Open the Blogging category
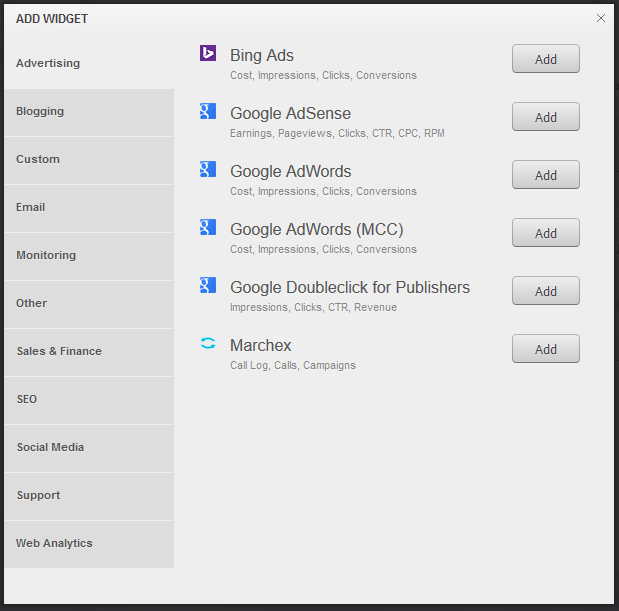The width and height of the screenshot is (619, 611). 89,112
